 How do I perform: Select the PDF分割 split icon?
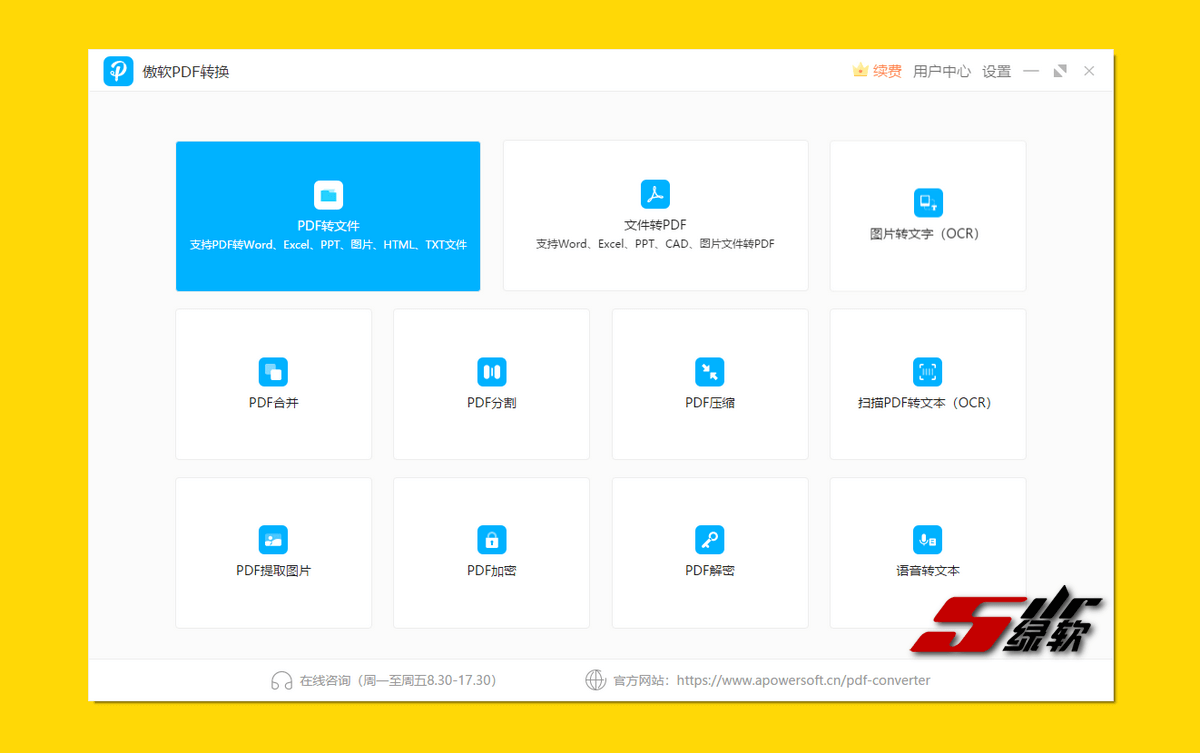[491, 372]
